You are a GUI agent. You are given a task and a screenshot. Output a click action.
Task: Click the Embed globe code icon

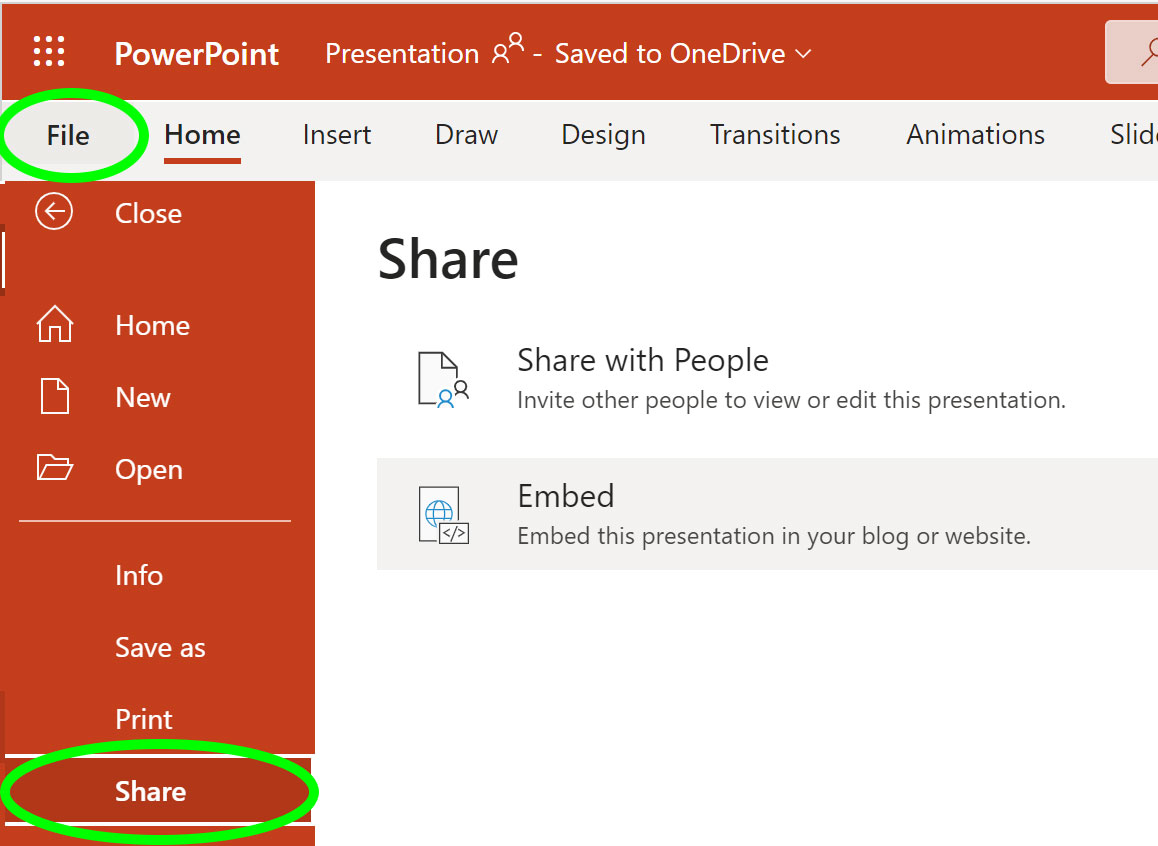(x=443, y=515)
